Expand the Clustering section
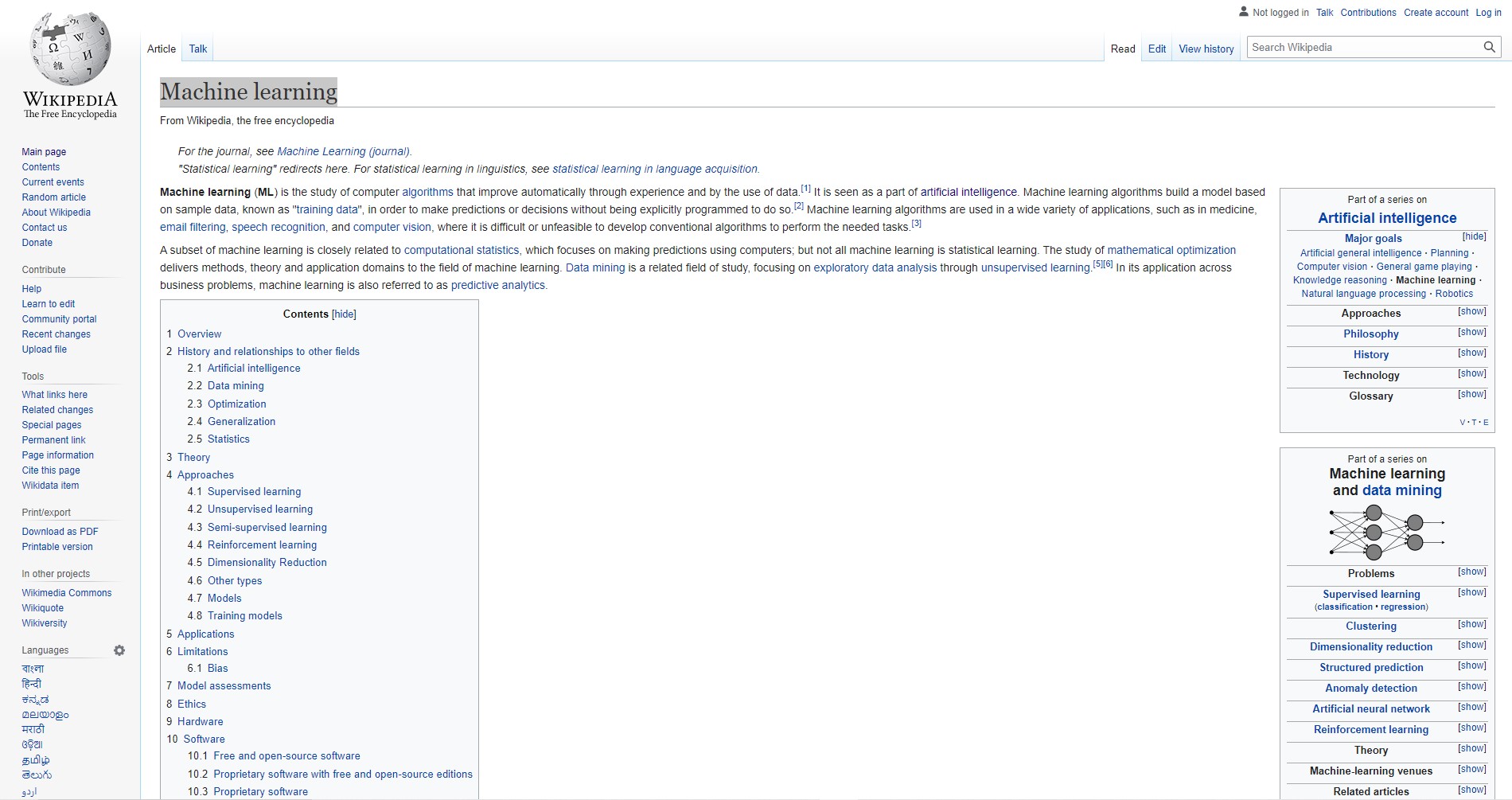Image resolution: width=1512 pixels, height=800 pixels. click(x=1471, y=624)
